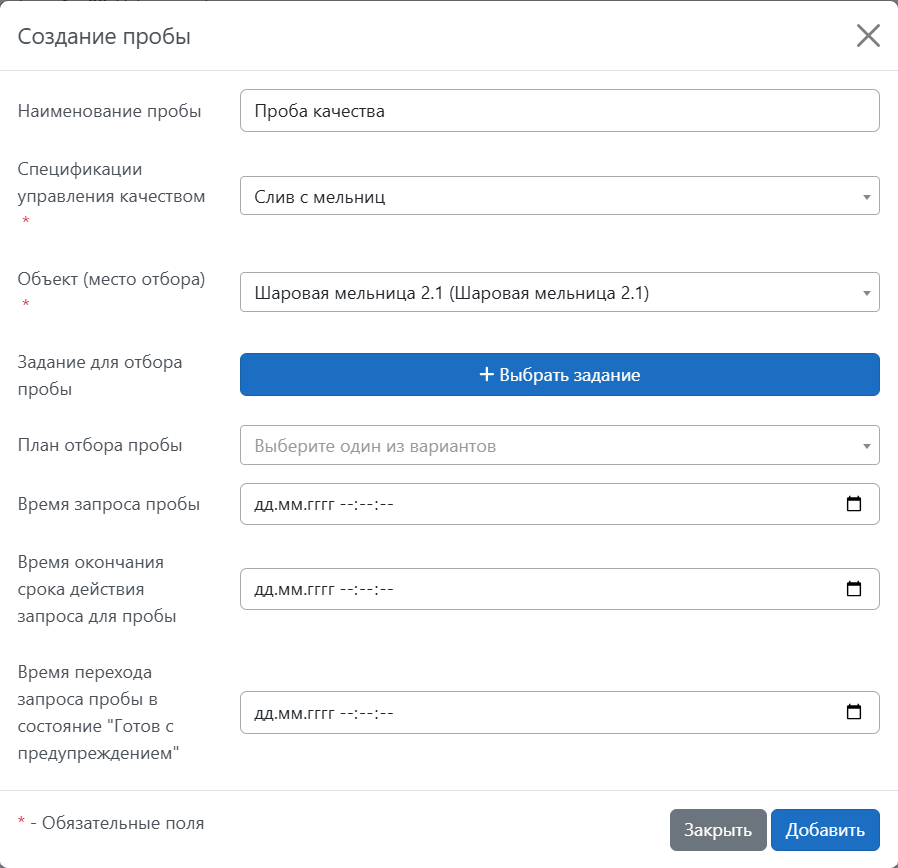898x868 pixels.
Task: Select the "Слив с мельниц" value
Action: pyautogui.click(x=320, y=197)
